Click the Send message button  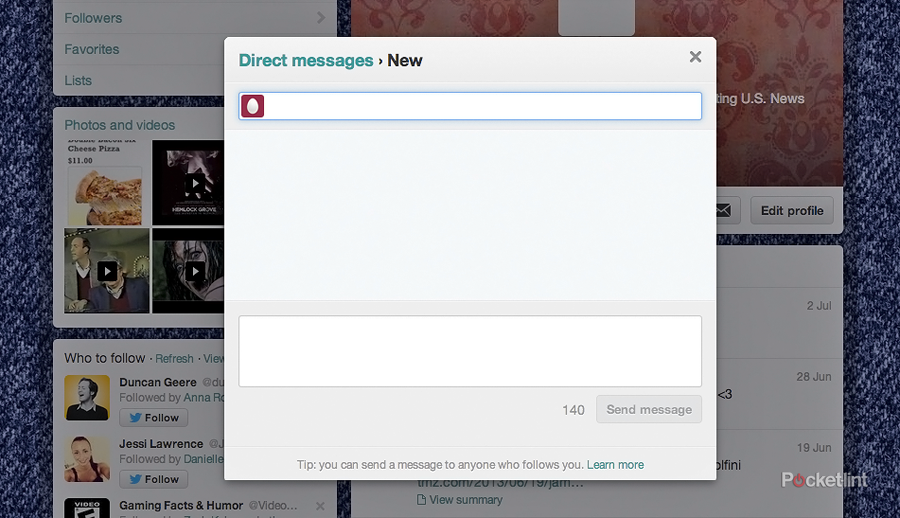pos(649,409)
